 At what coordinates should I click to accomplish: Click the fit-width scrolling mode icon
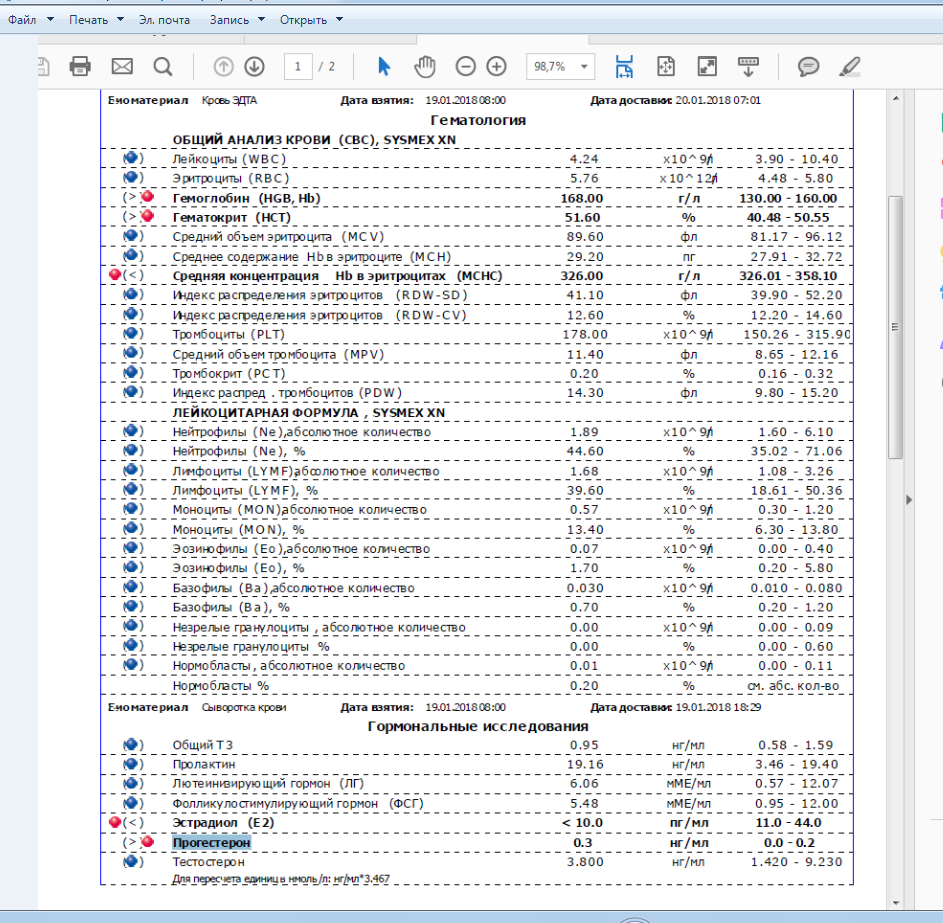pyautogui.click(x=624, y=66)
